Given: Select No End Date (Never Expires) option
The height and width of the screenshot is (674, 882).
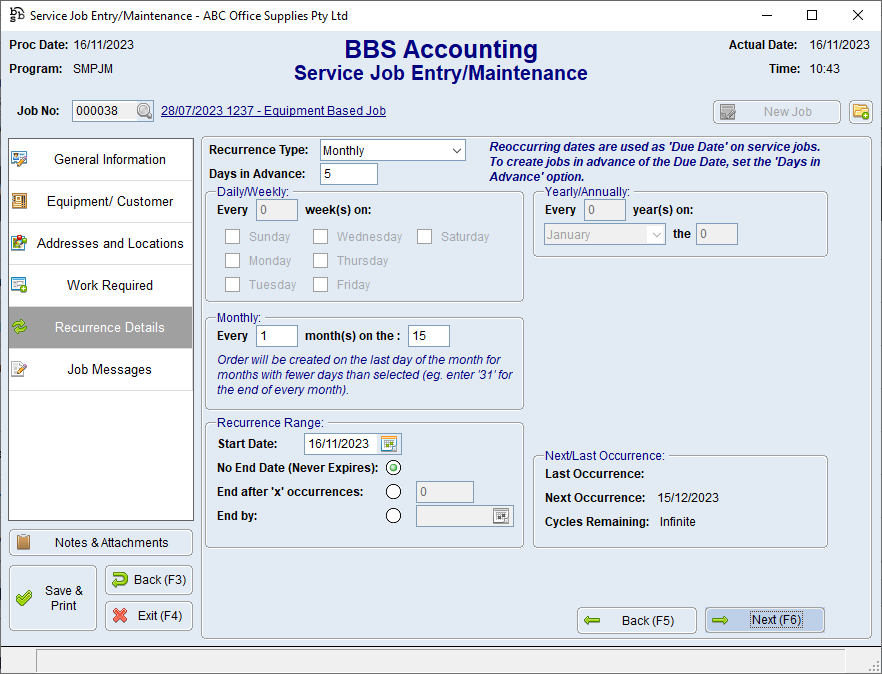Looking at the screenshot, I should click(x=393, y=467).
